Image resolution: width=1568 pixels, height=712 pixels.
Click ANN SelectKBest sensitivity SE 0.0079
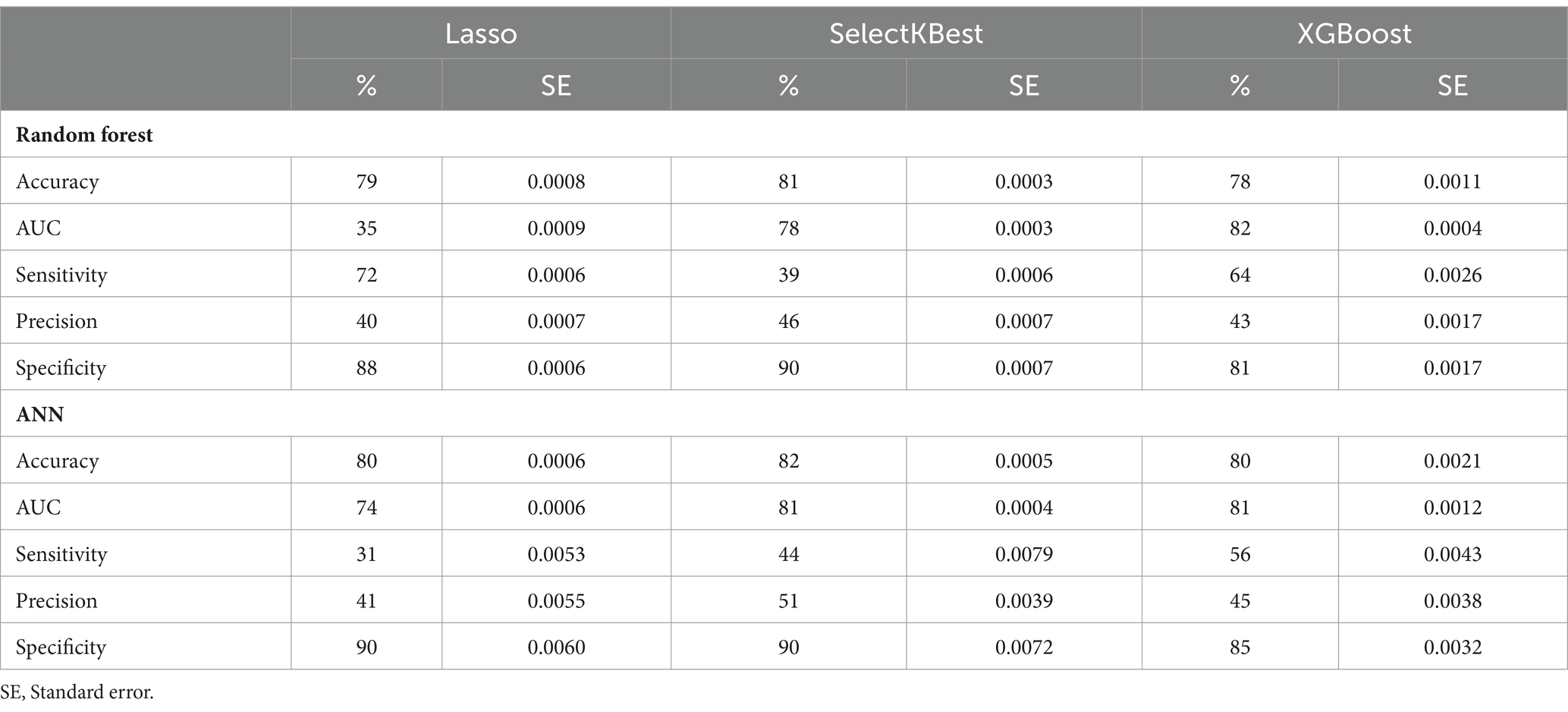(1023, 554)
